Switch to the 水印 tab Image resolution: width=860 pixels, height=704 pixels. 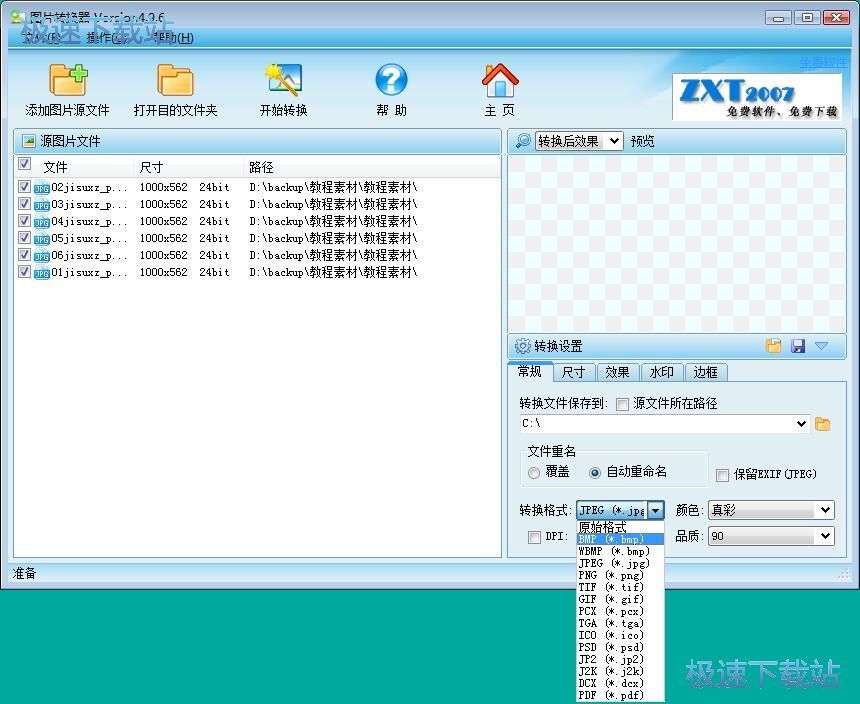tap(661, 372)
